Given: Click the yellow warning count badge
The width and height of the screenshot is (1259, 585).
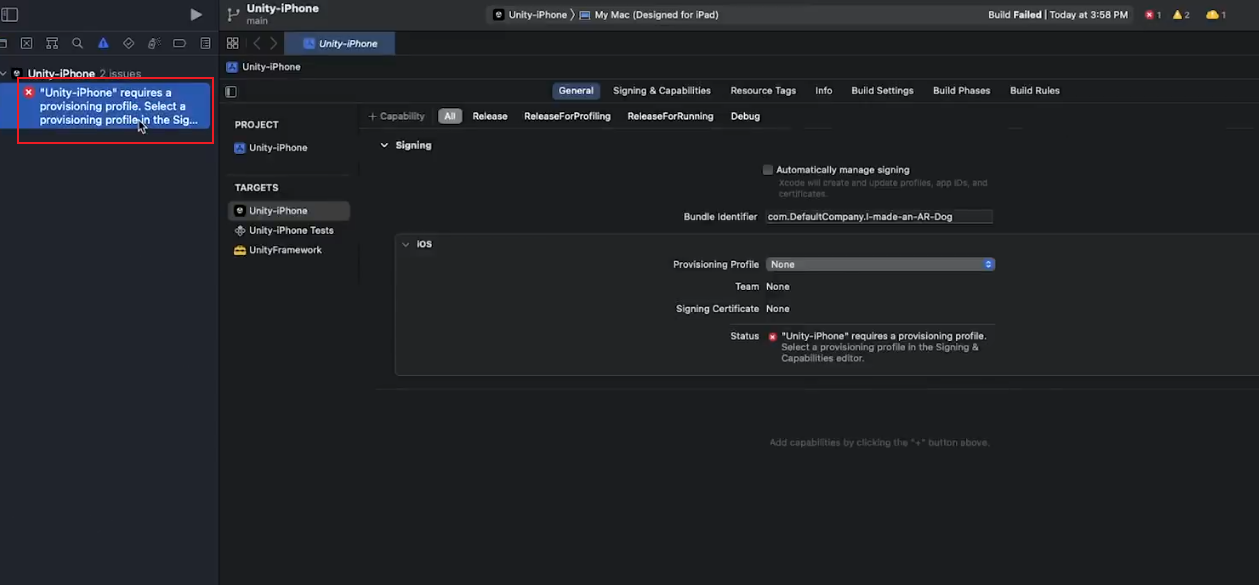Looking at the screenshot, I should click(1181, 15).
